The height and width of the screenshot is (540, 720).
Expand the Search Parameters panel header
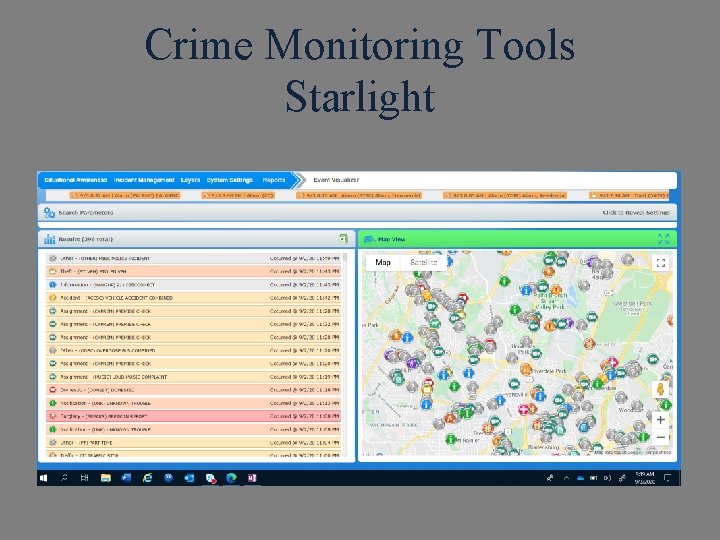[357, 213]
